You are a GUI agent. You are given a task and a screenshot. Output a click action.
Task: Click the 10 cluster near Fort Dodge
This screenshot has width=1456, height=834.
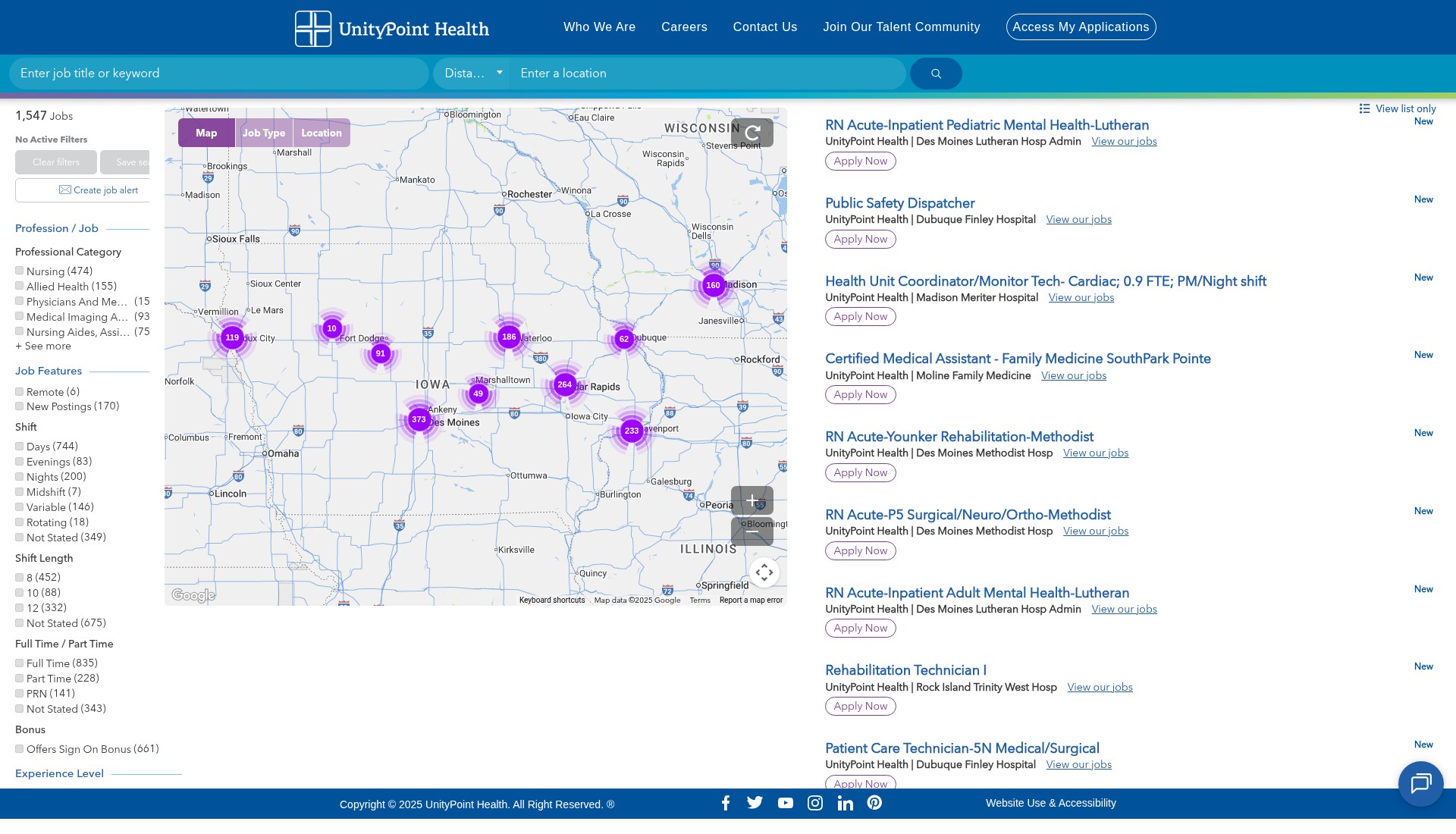pos(331,328)
